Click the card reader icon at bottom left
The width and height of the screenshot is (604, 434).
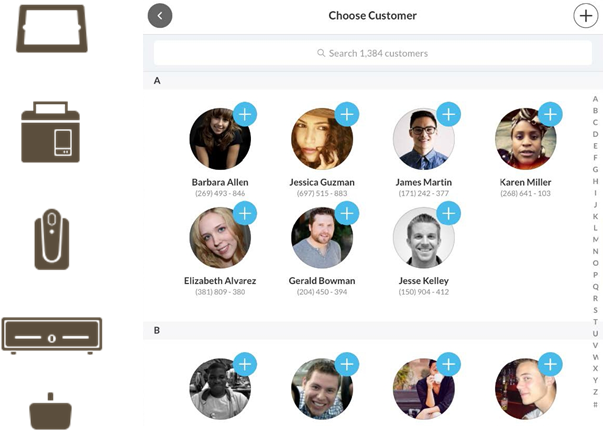(50, 412)
